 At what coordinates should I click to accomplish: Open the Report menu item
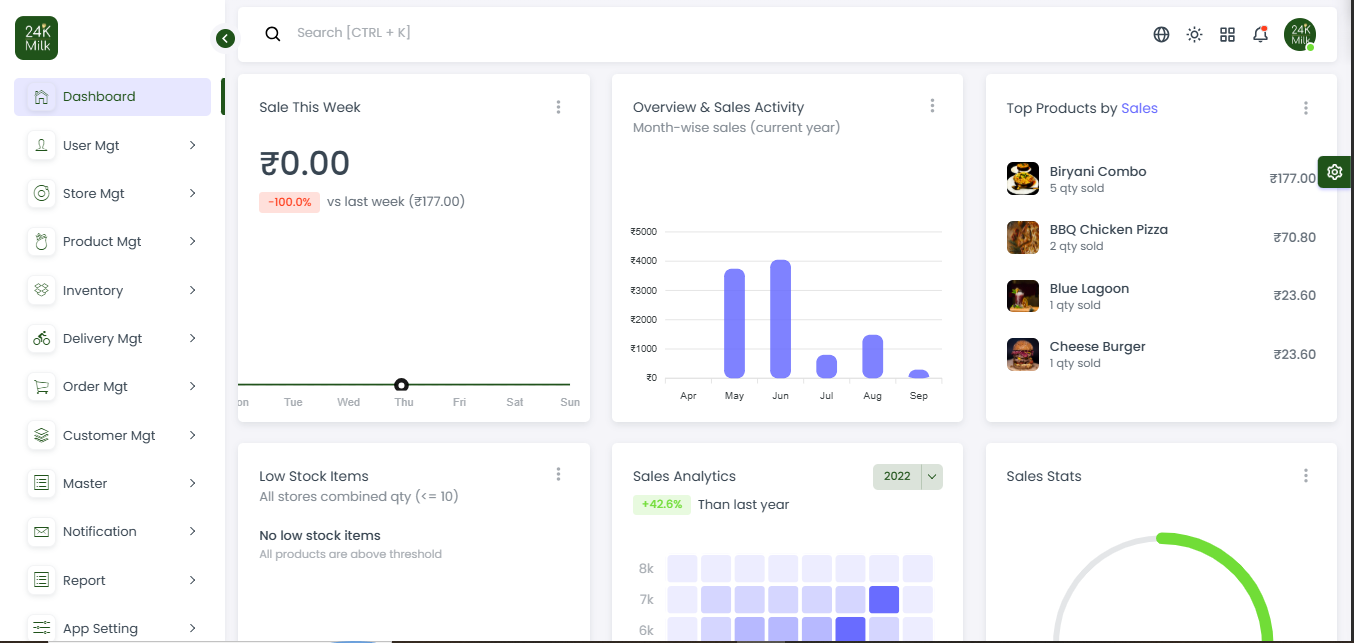point(112,580)
